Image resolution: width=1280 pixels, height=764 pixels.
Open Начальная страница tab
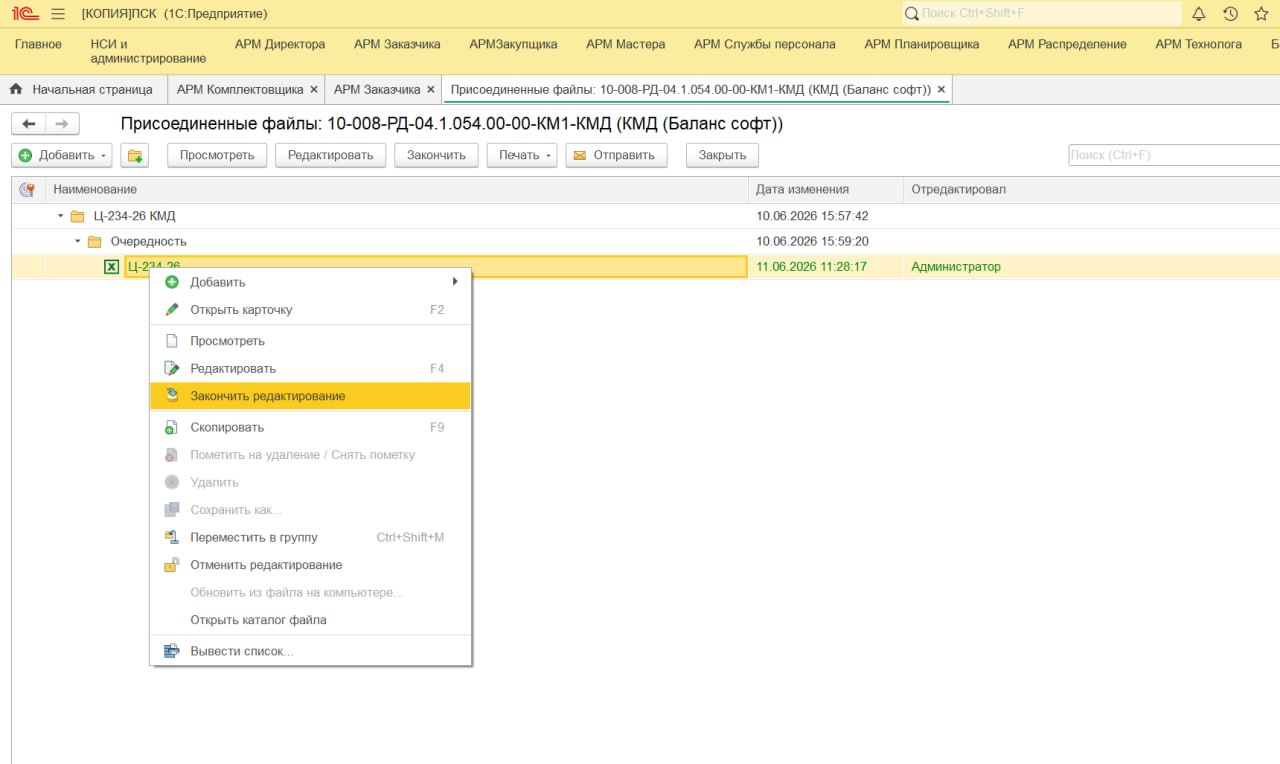coord(83,89)
